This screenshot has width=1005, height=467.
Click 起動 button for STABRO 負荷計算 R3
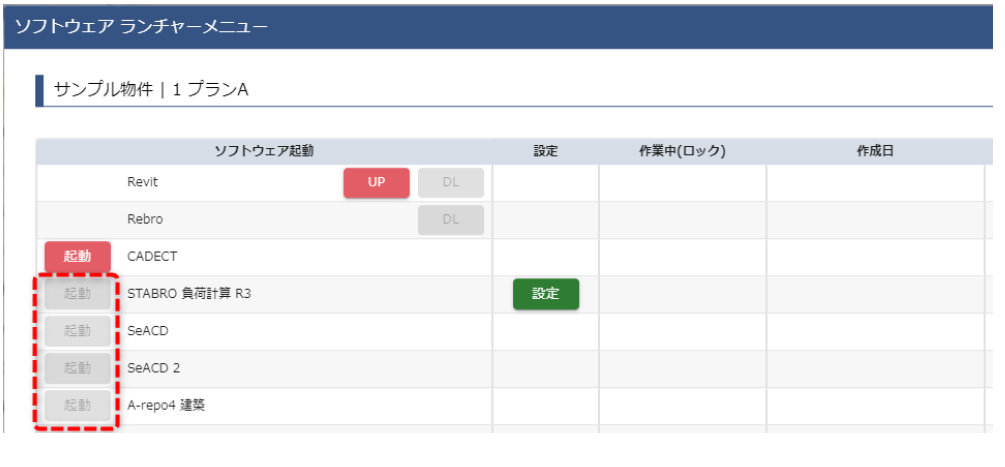77,294
